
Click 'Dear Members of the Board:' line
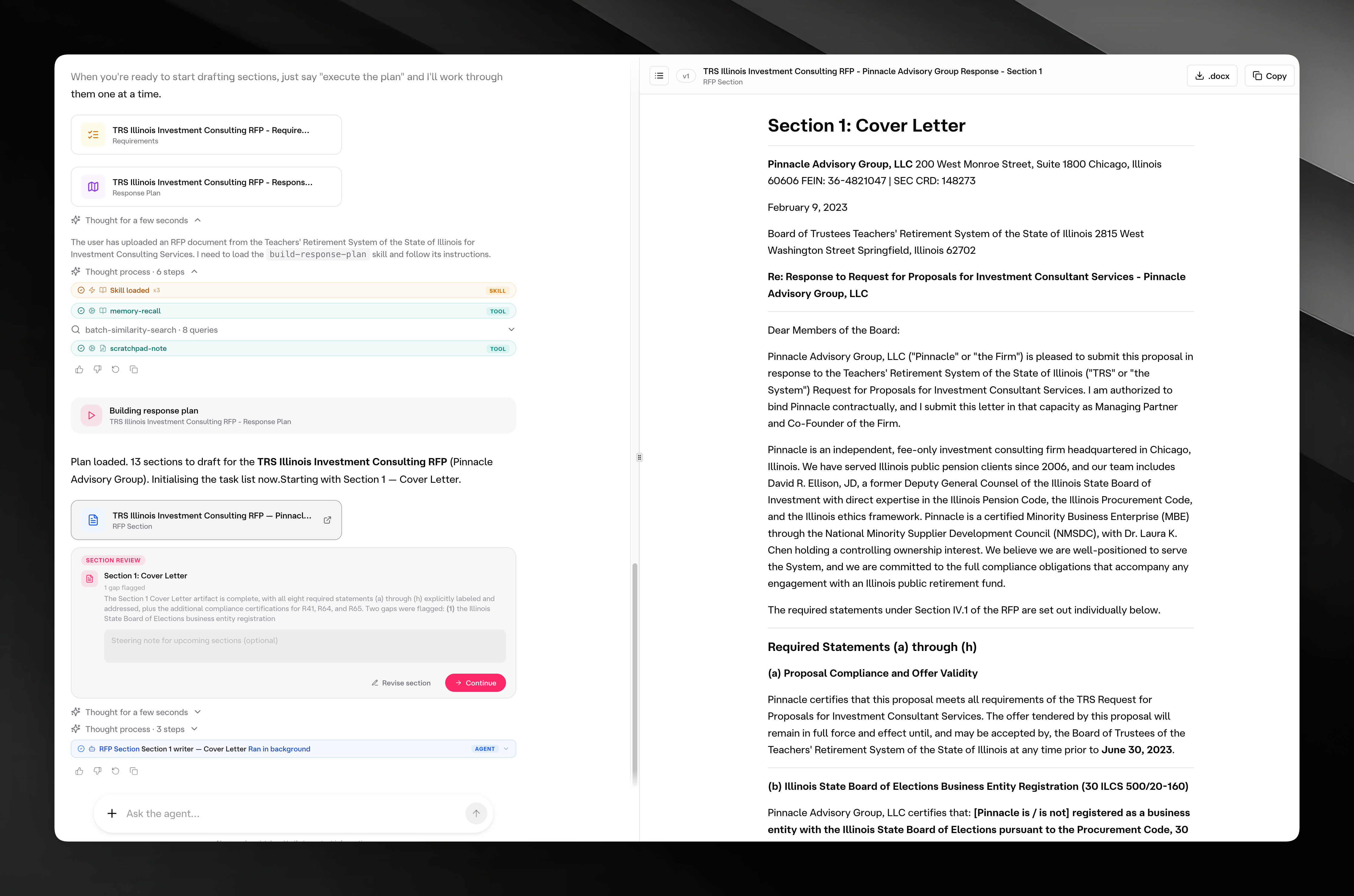point(833,330)
